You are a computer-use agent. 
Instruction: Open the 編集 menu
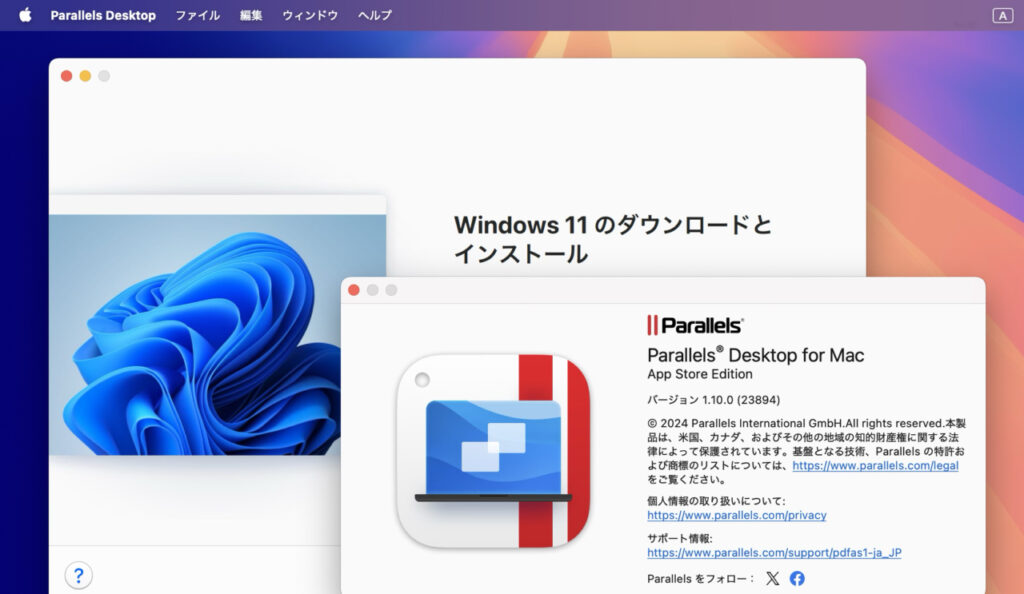(250, 15)
